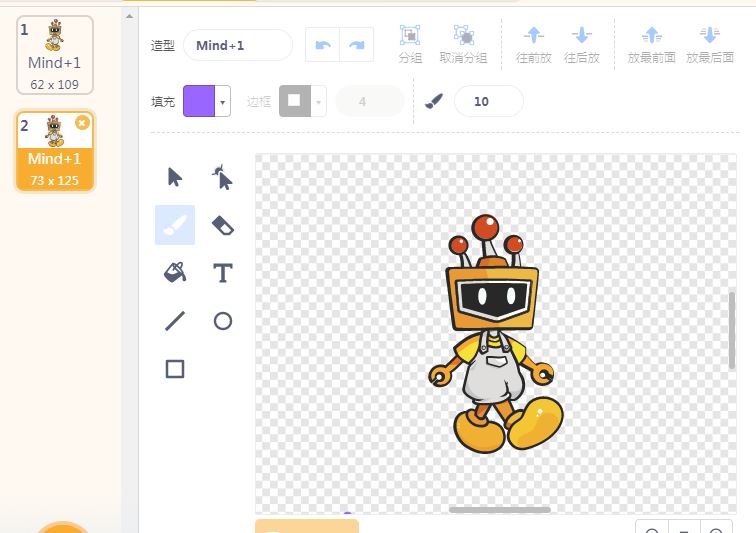Click 放最前面 bring to front icon
Screen dimensions: 756x533
pyautogui.click(x=651, y=35)
